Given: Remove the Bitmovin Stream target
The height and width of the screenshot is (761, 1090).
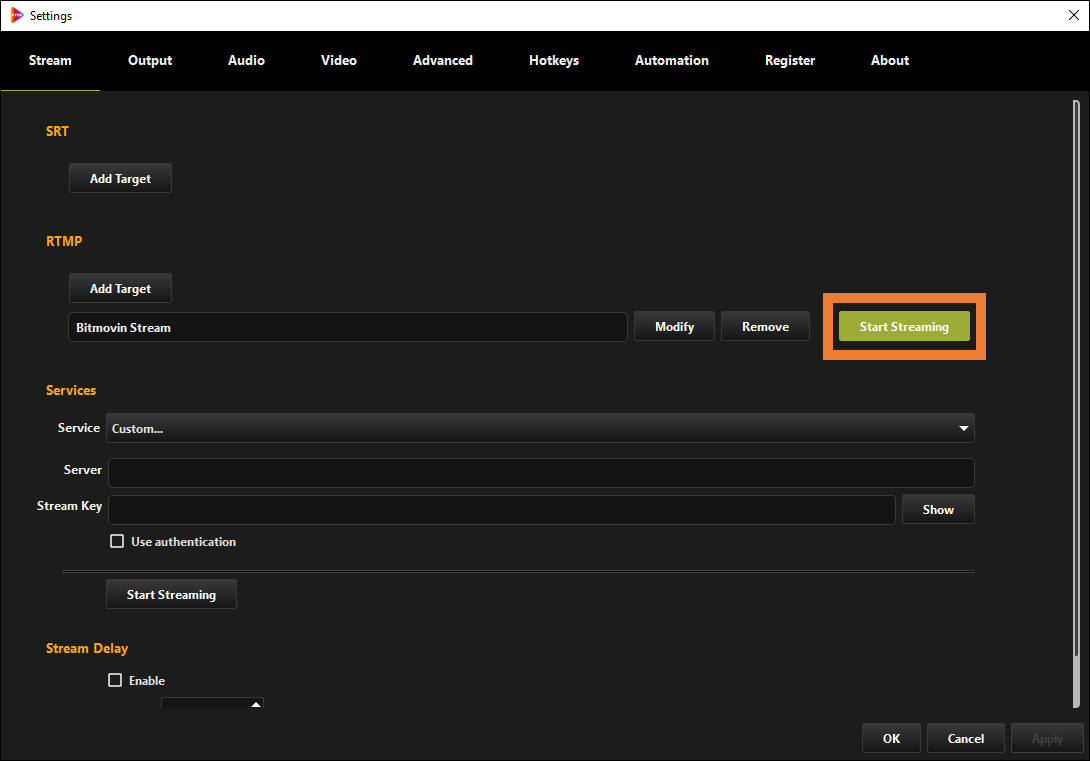Looking at the screenshot, I should click(765, 327).
